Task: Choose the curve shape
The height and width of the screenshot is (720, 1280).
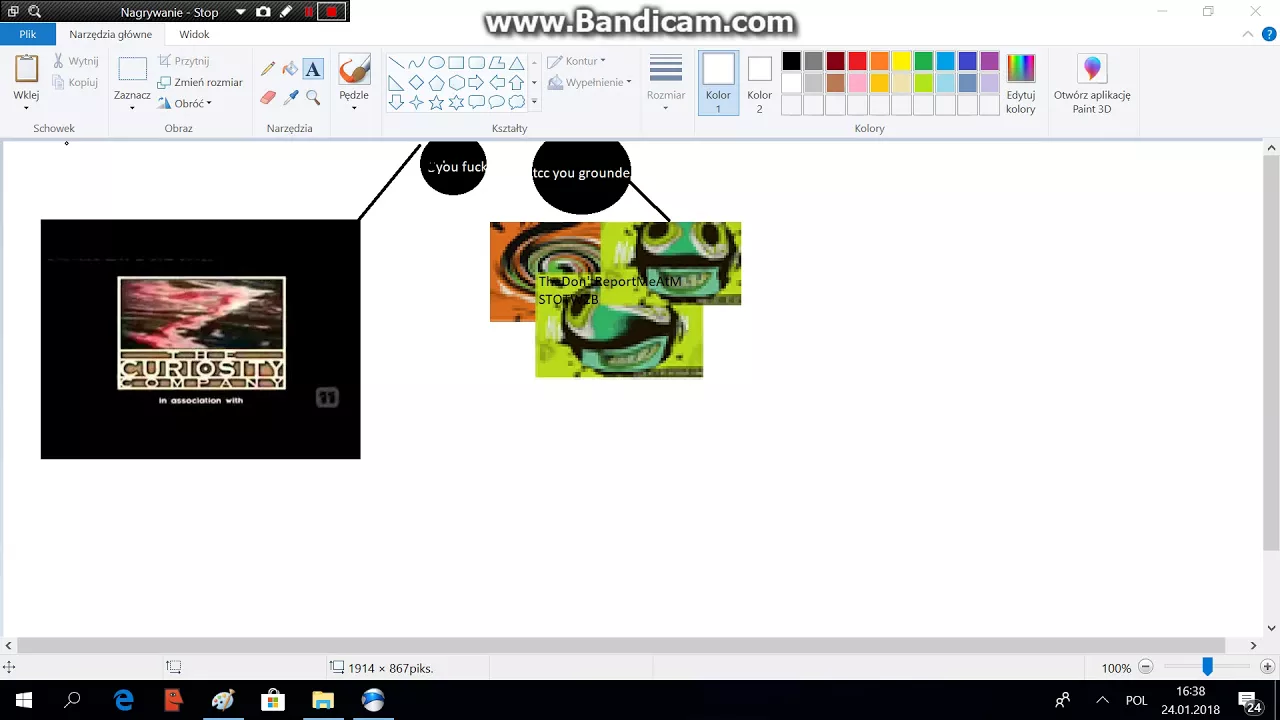Action: 416,62
